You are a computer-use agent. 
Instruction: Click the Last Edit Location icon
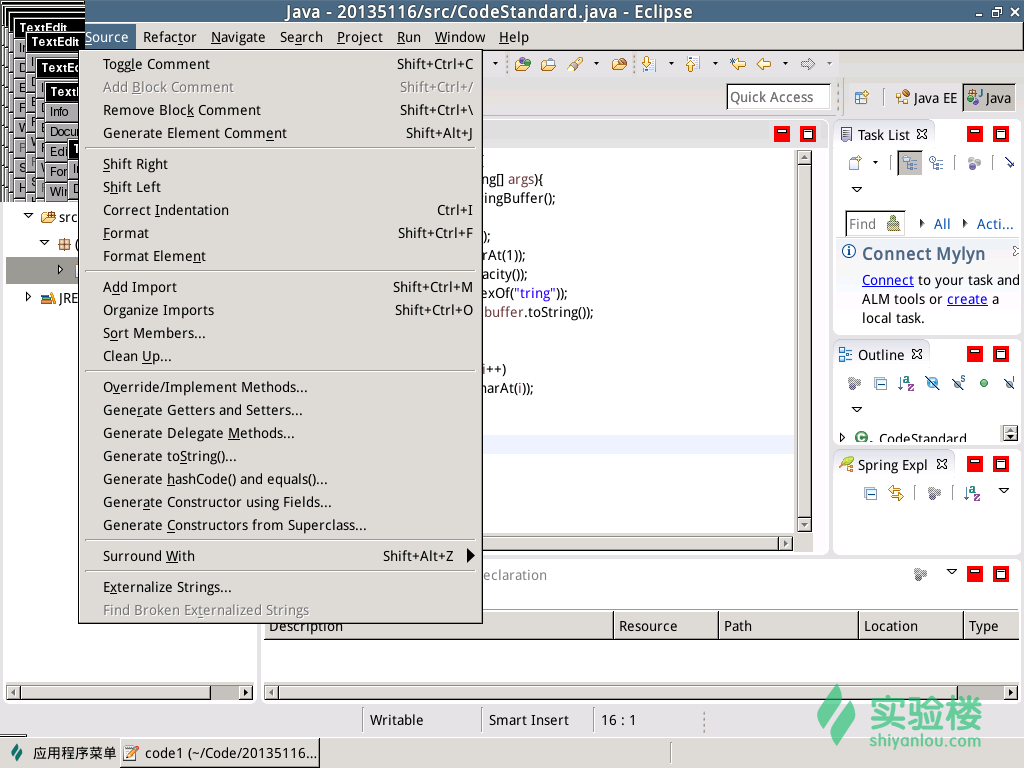[x=738, y=64]
